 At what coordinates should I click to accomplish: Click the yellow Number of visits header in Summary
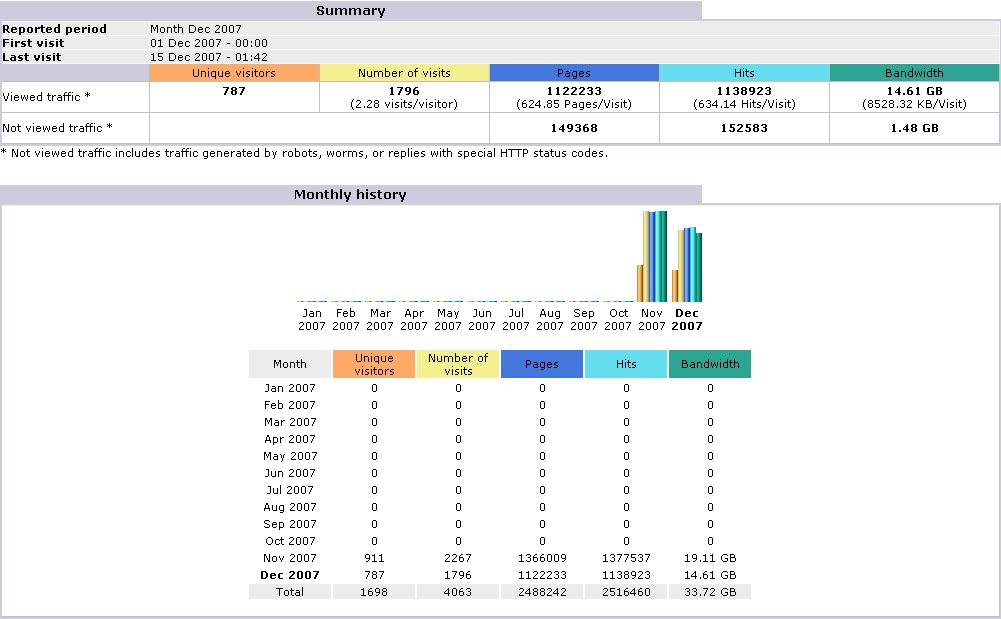tap(404, 73)
